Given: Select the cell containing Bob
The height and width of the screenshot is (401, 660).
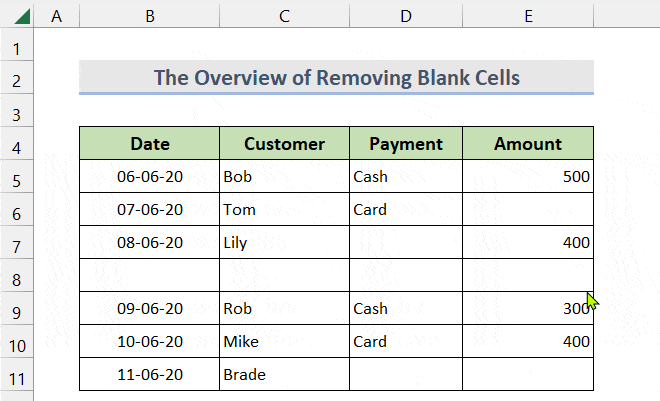Looking at the screenshot, I should tap(284, 177).
